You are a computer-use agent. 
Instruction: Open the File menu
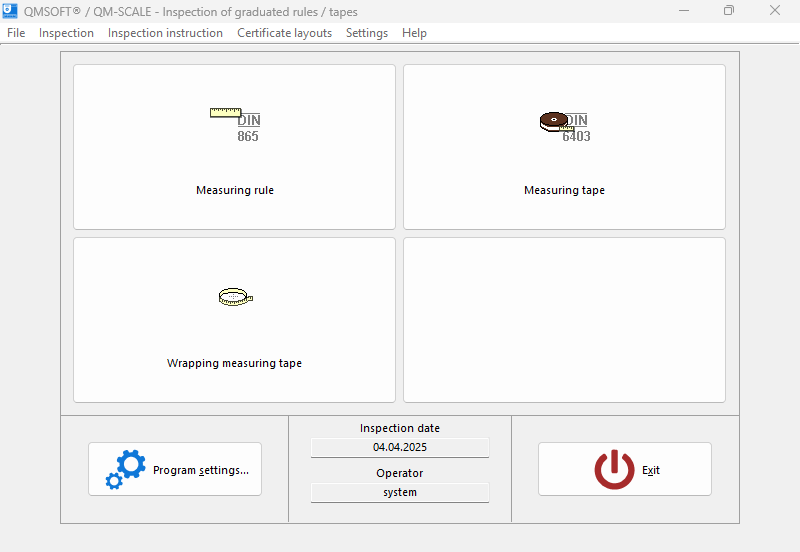16,33
